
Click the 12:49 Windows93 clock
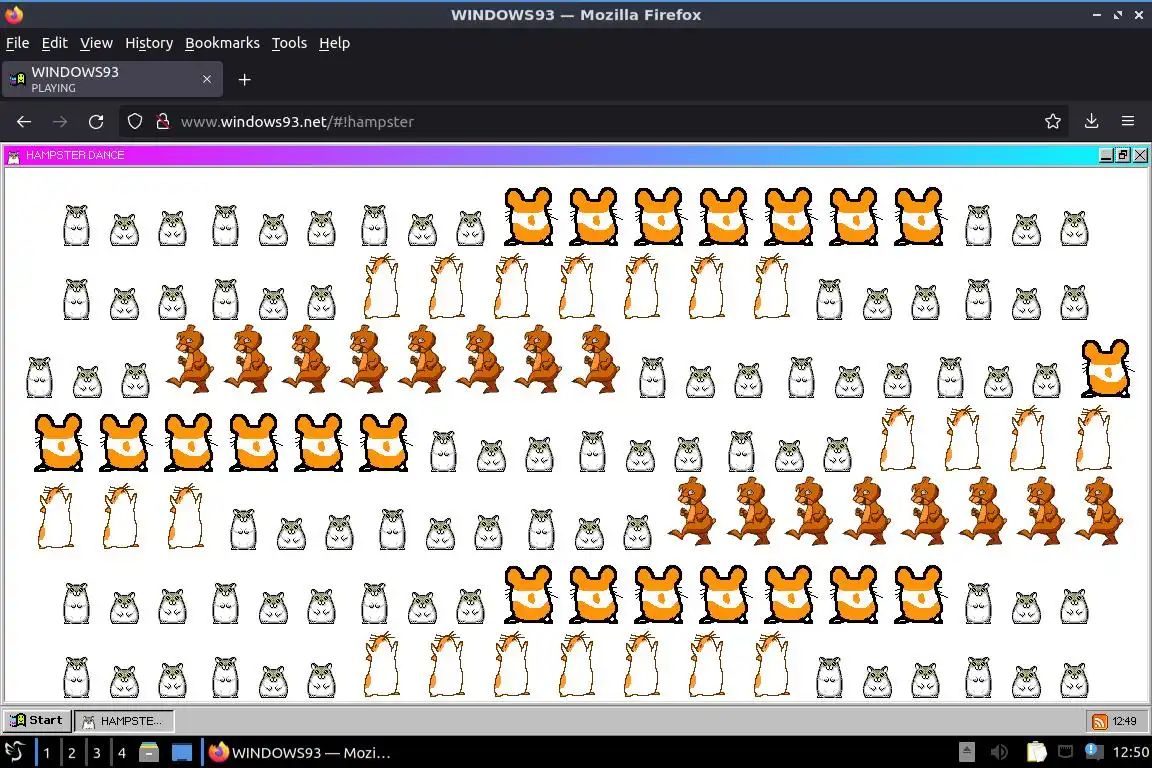[x=1124, y=722]
